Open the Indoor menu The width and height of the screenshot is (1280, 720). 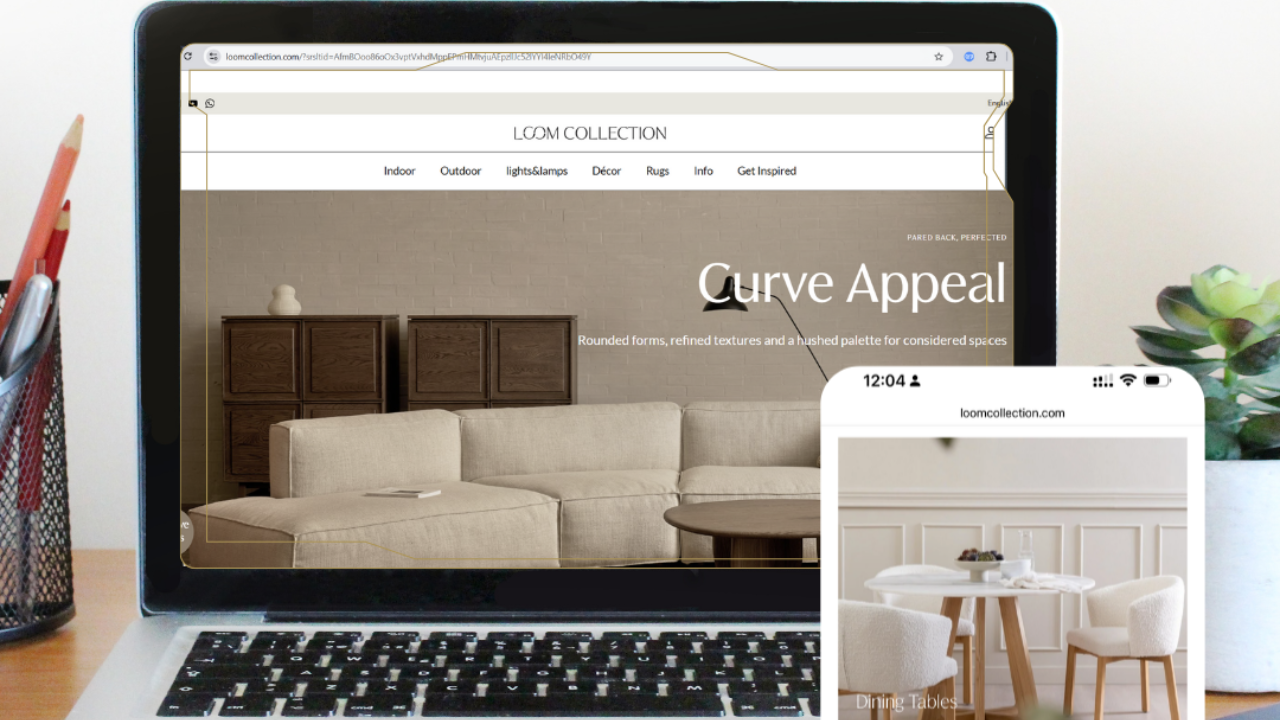coord(399,170)
